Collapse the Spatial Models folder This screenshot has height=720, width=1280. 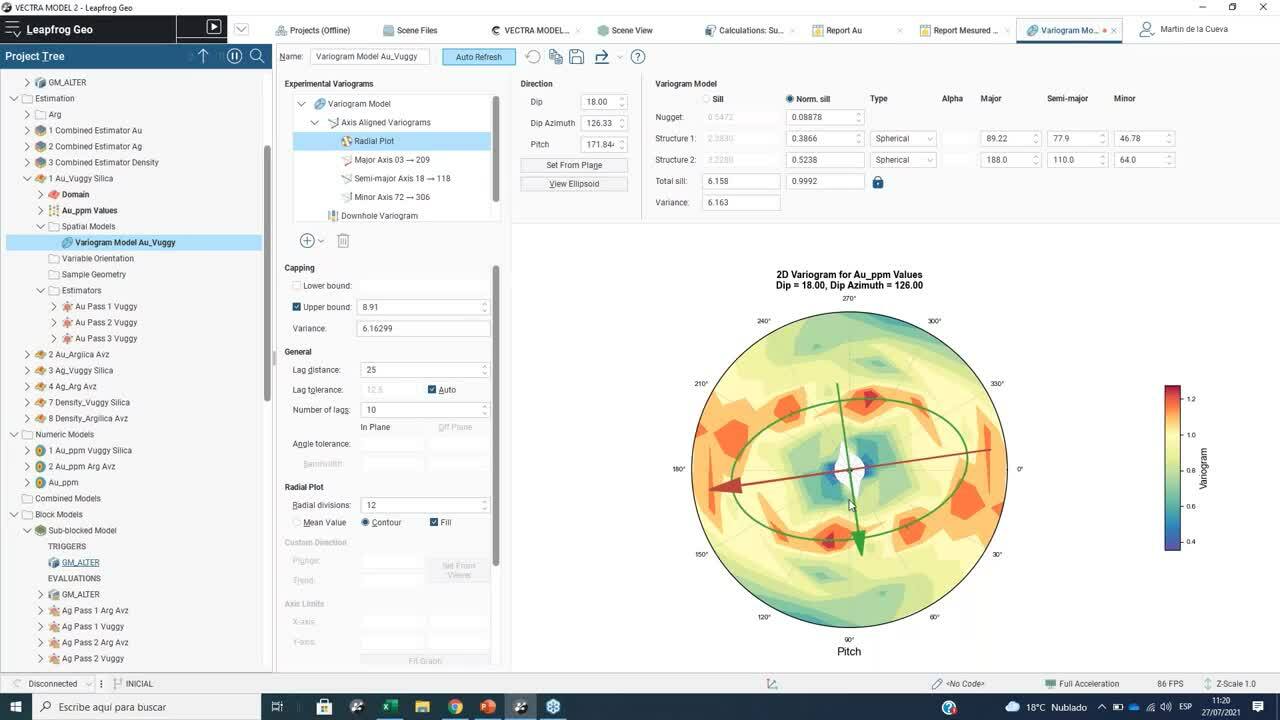coord(41,227)
